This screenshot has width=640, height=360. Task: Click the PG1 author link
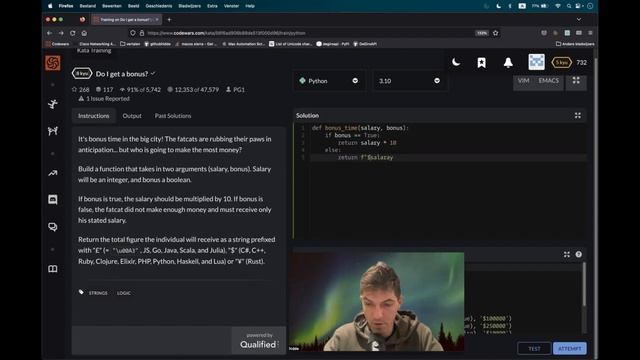[x=236, y=89]
